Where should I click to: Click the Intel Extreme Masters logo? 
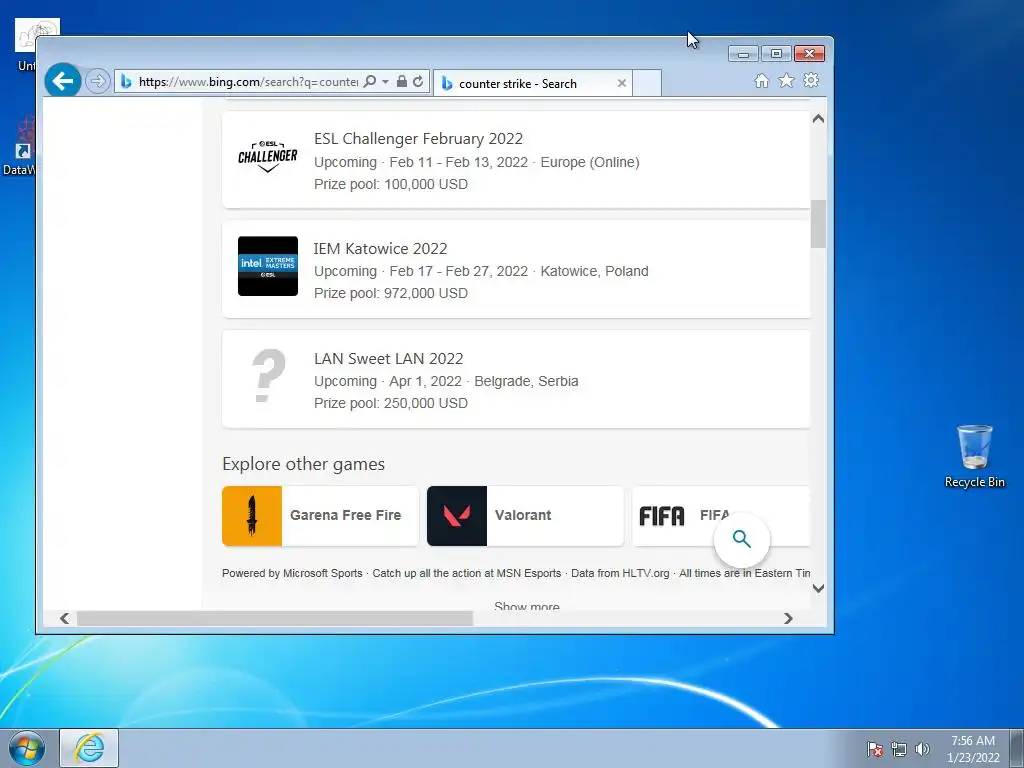point(268,266)
